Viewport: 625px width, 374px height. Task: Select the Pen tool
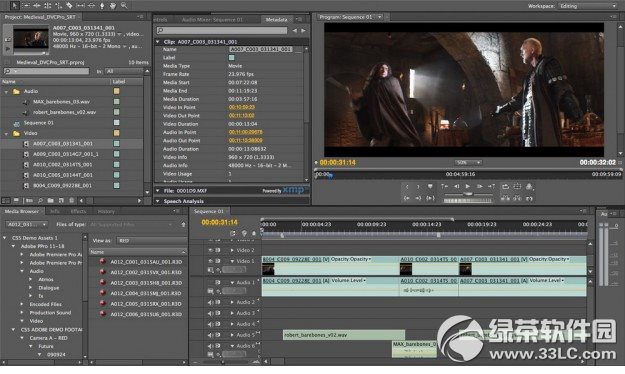[102, 6]
